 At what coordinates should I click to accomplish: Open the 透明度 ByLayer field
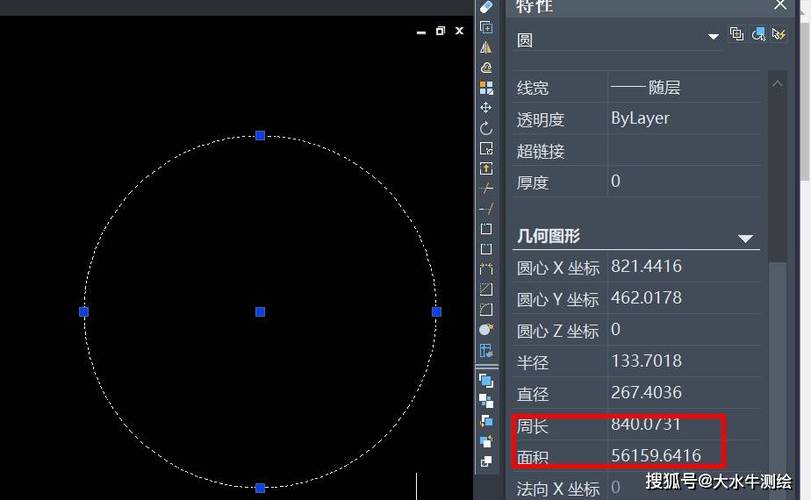[x=684, y=119]
